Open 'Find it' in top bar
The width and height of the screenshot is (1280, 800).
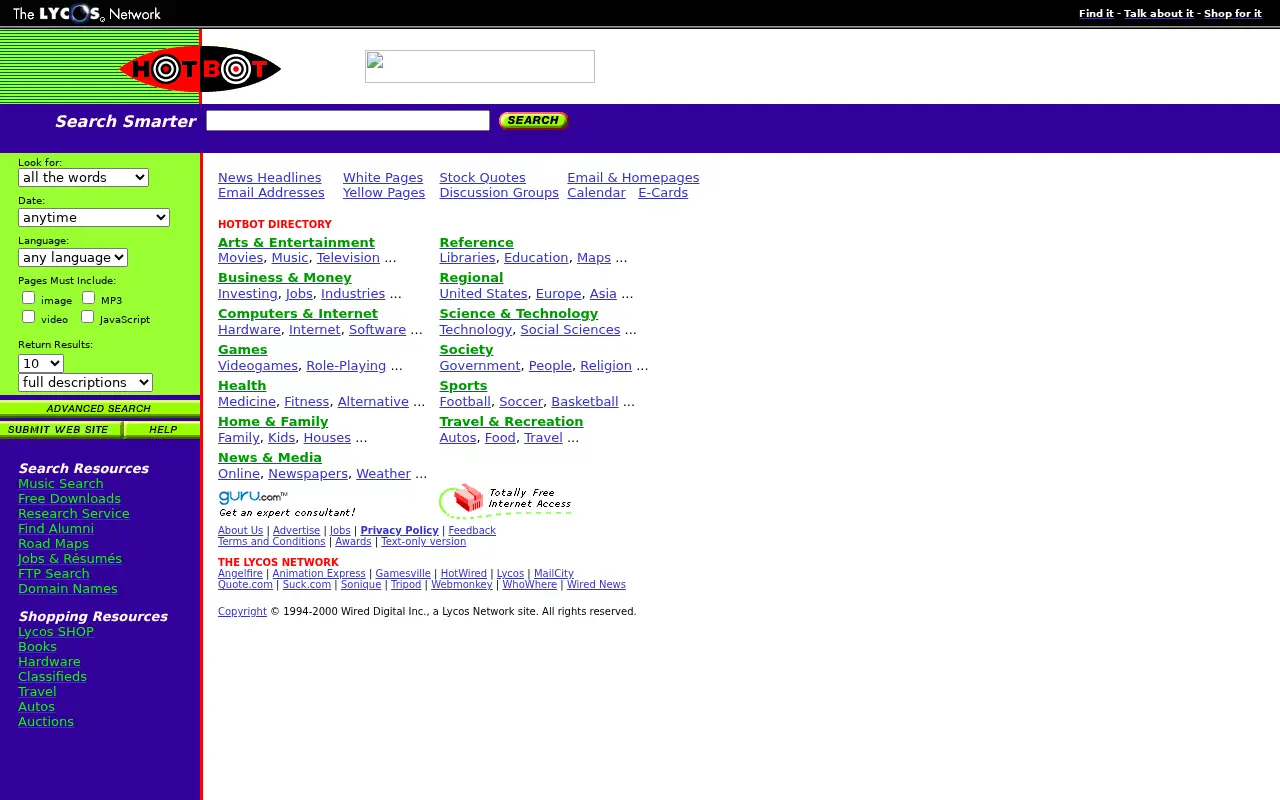coord(1096,13)
